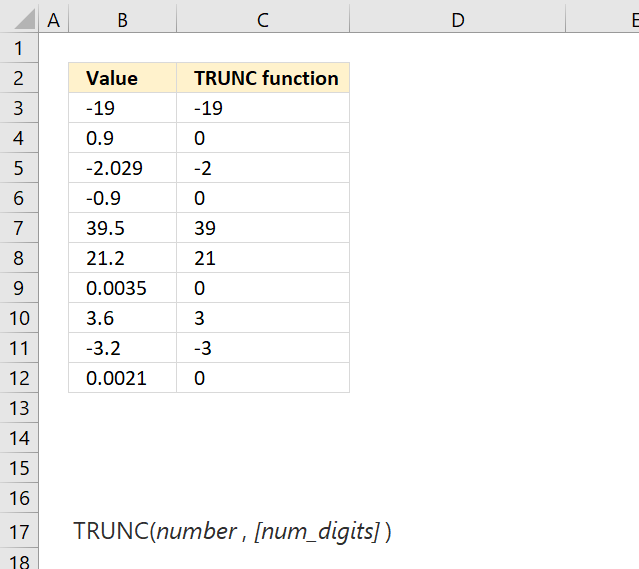
Task: Select column B header
Action: [x=123, y=20]
